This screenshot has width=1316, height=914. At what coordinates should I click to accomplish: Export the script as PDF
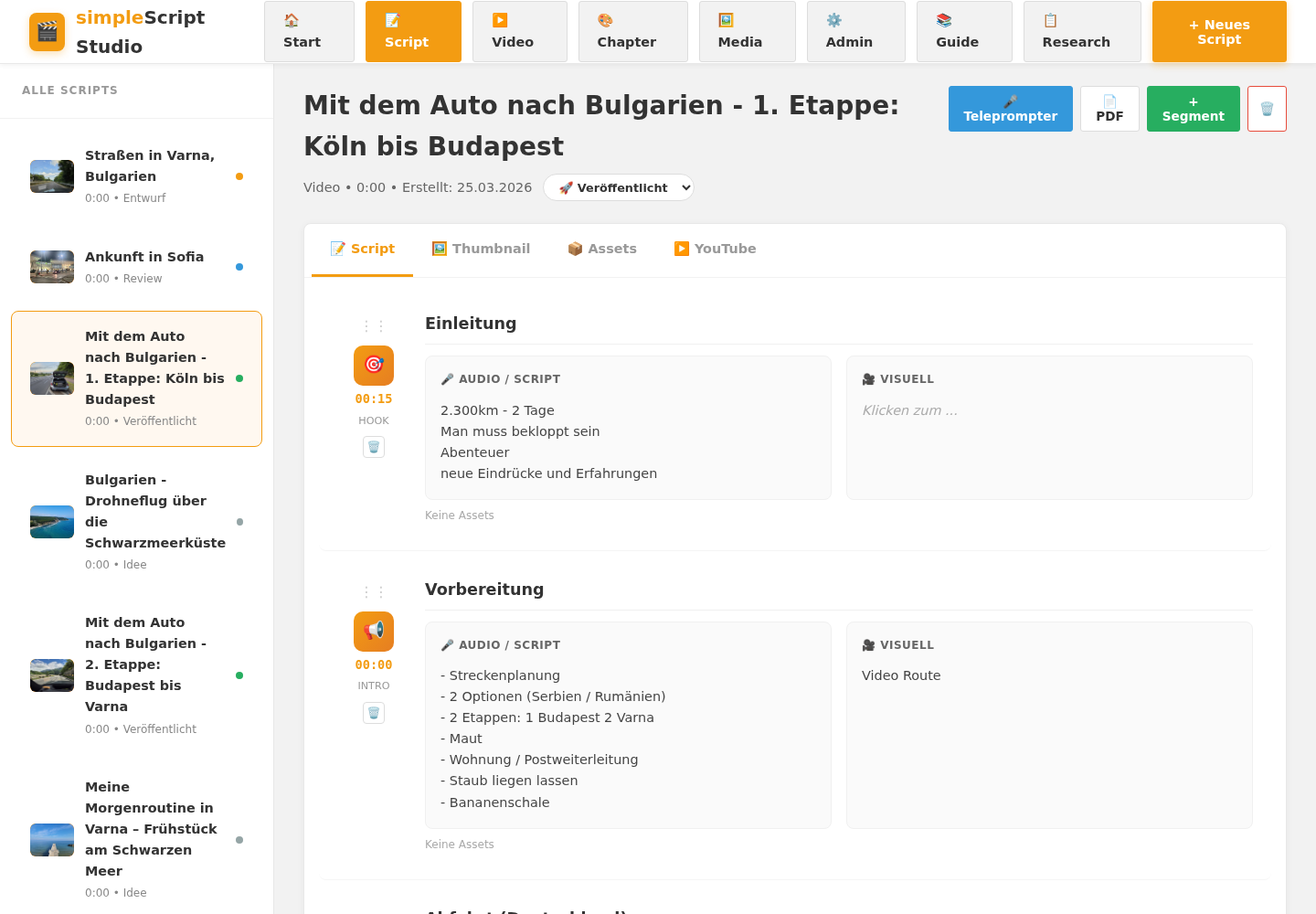(x=1109, y=109)
